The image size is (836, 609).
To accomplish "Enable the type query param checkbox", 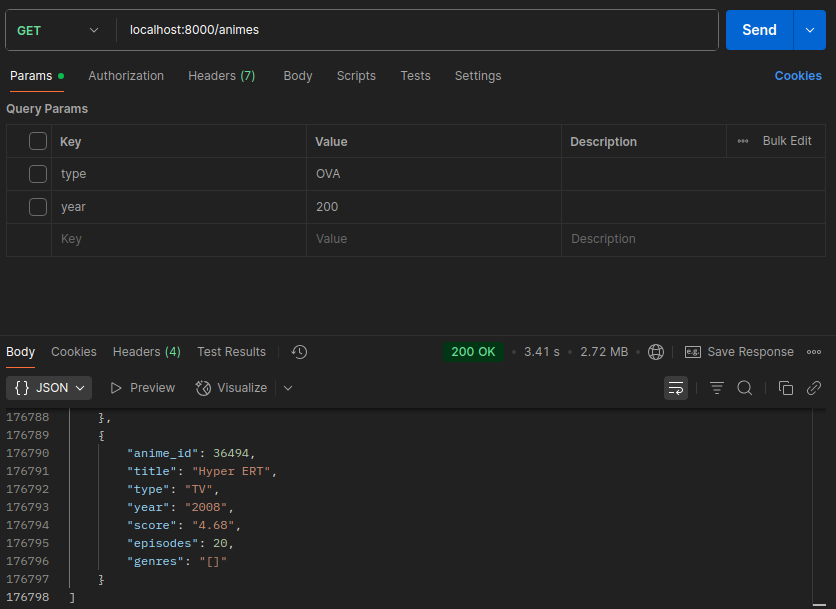I will 38,174.
